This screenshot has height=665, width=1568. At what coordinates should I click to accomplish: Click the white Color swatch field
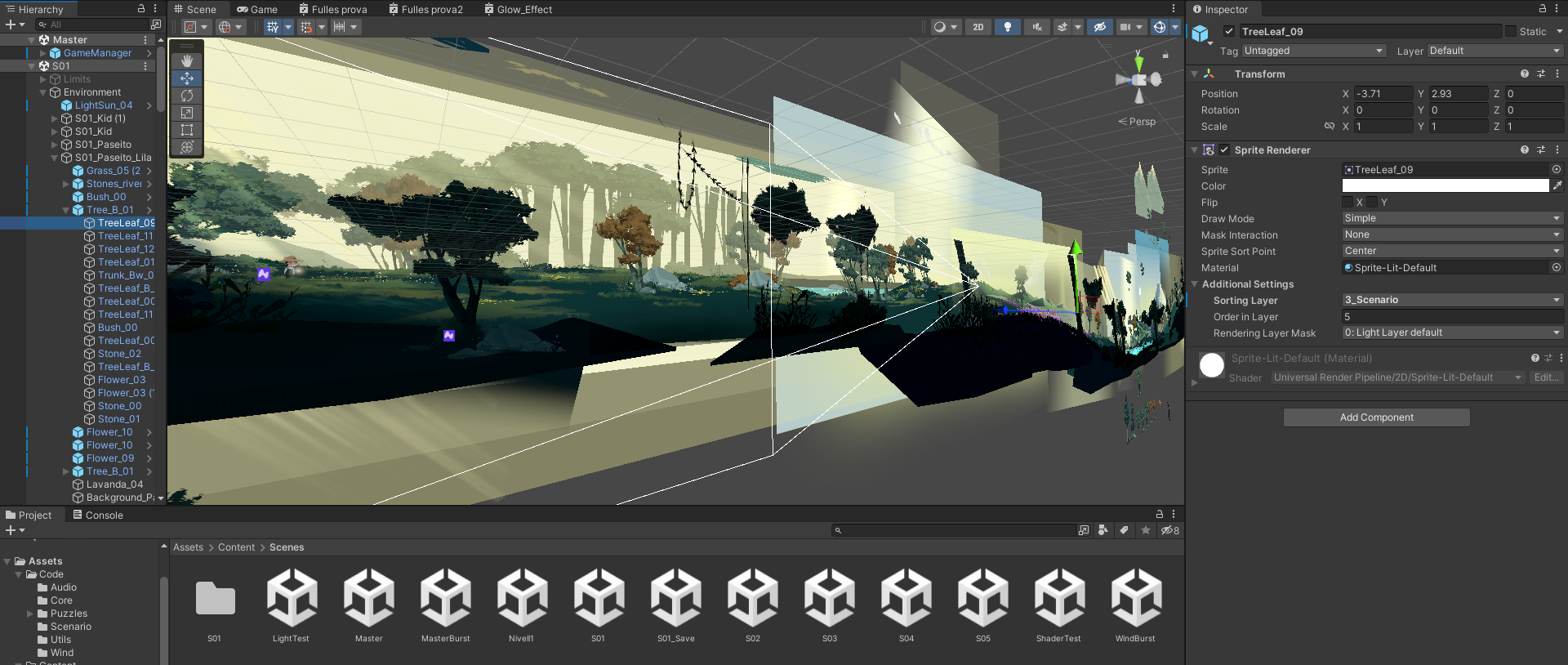click(1445, 186)
